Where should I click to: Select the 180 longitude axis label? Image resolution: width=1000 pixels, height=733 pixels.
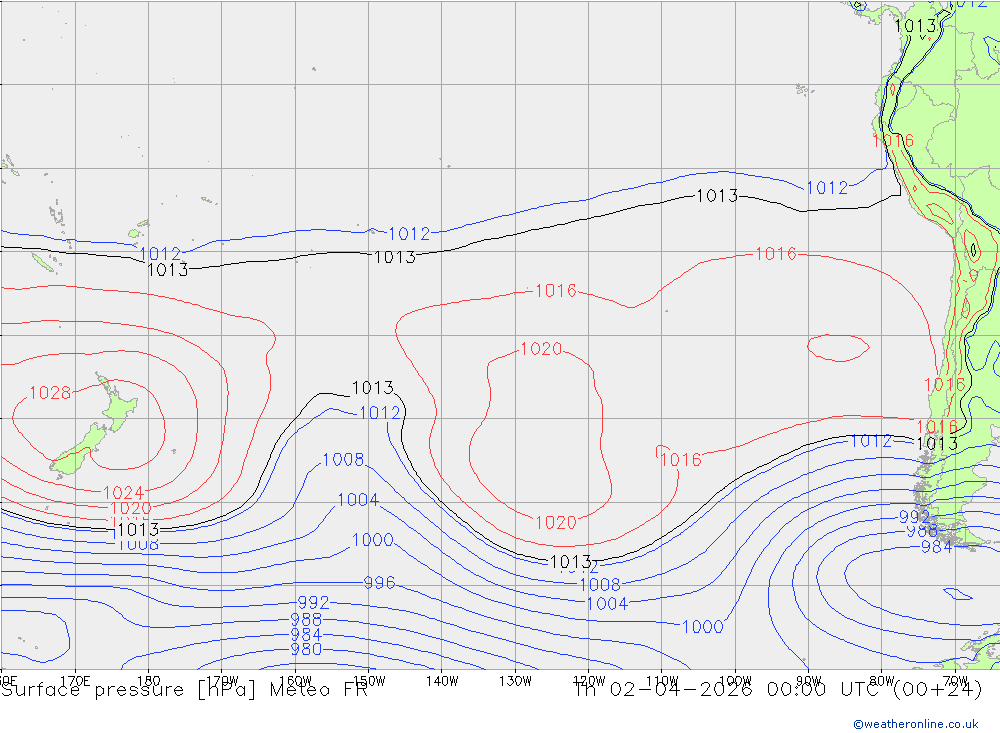click(x=149, y=681)
